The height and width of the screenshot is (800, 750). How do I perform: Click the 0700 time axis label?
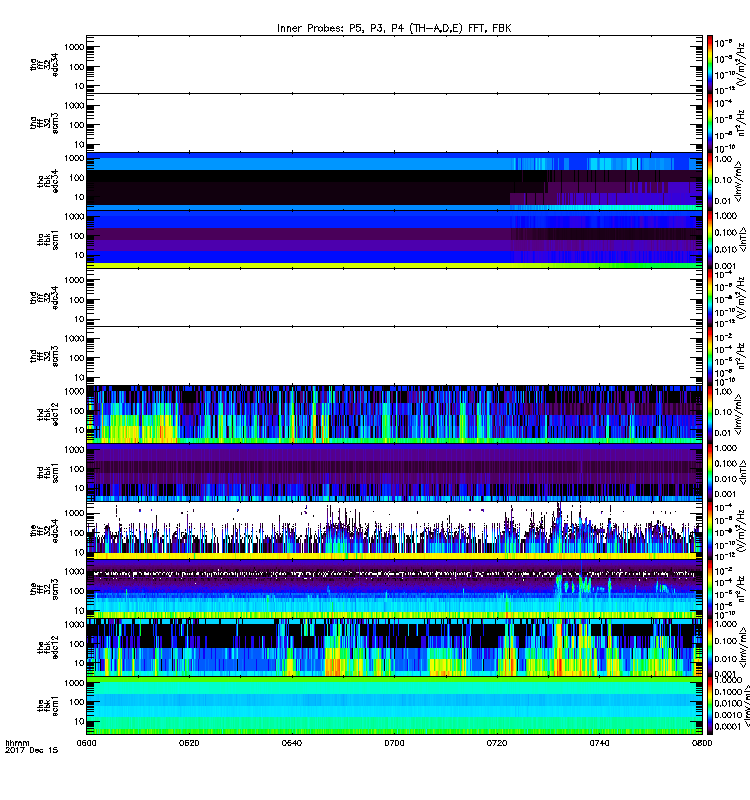394,743
